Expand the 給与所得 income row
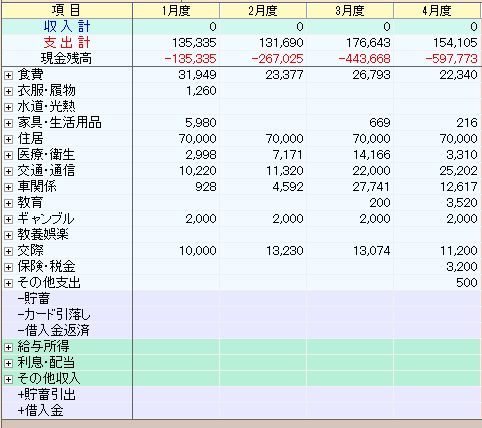482x428 pixels. coord(8,347)
